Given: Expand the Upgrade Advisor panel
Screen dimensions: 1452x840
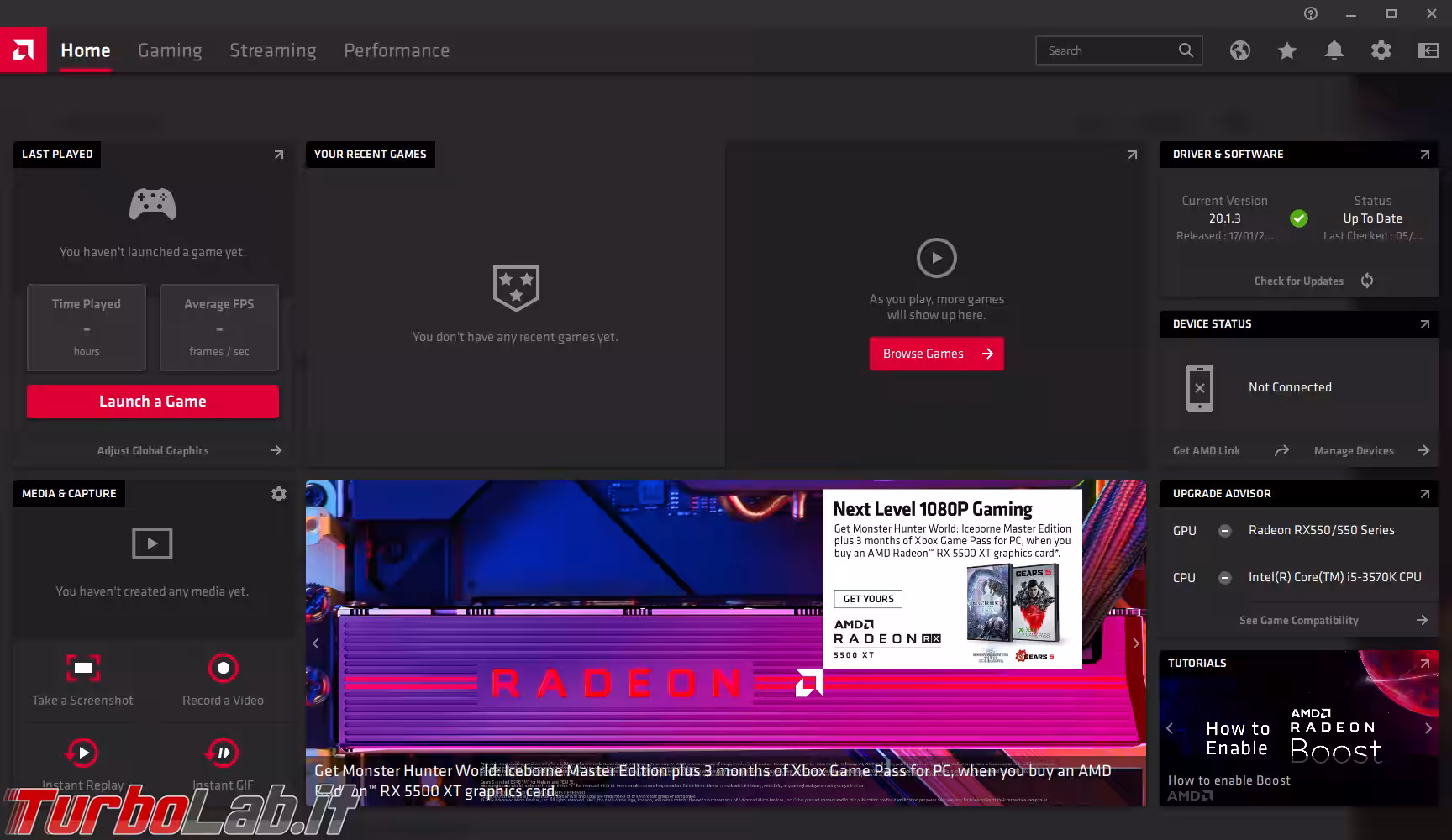Looking at the screenshot, I should tap(1424, 494).
